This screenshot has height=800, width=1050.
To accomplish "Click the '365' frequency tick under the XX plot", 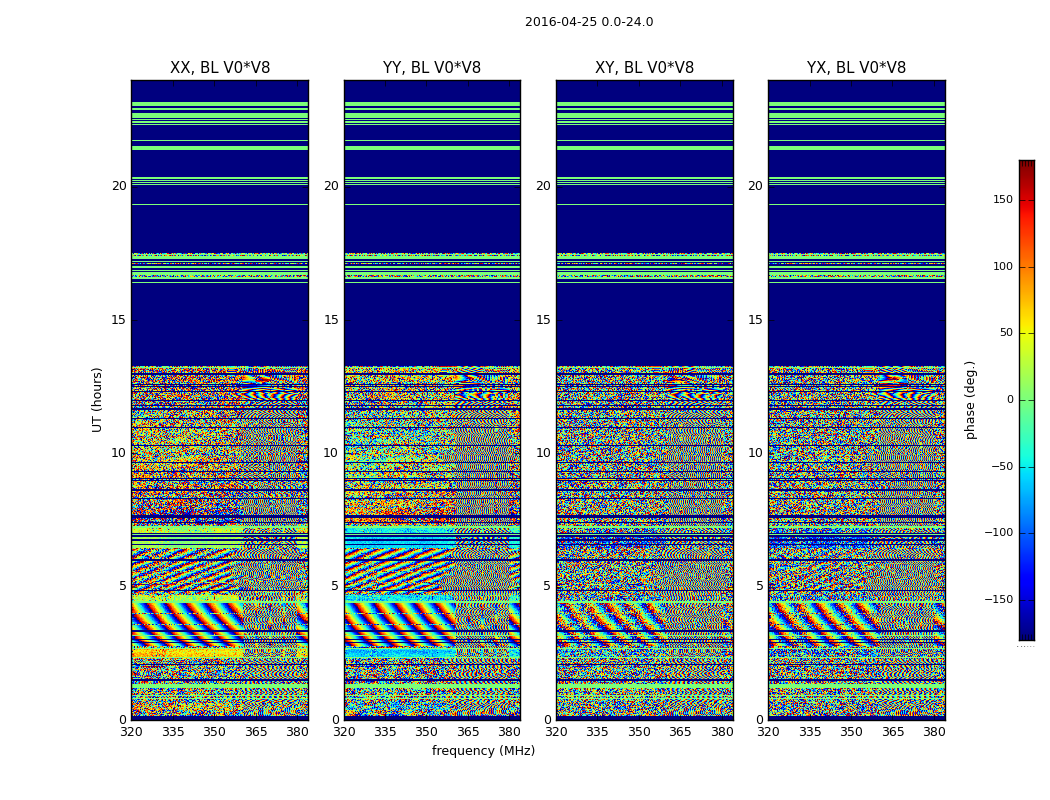I will pos(256,732).
